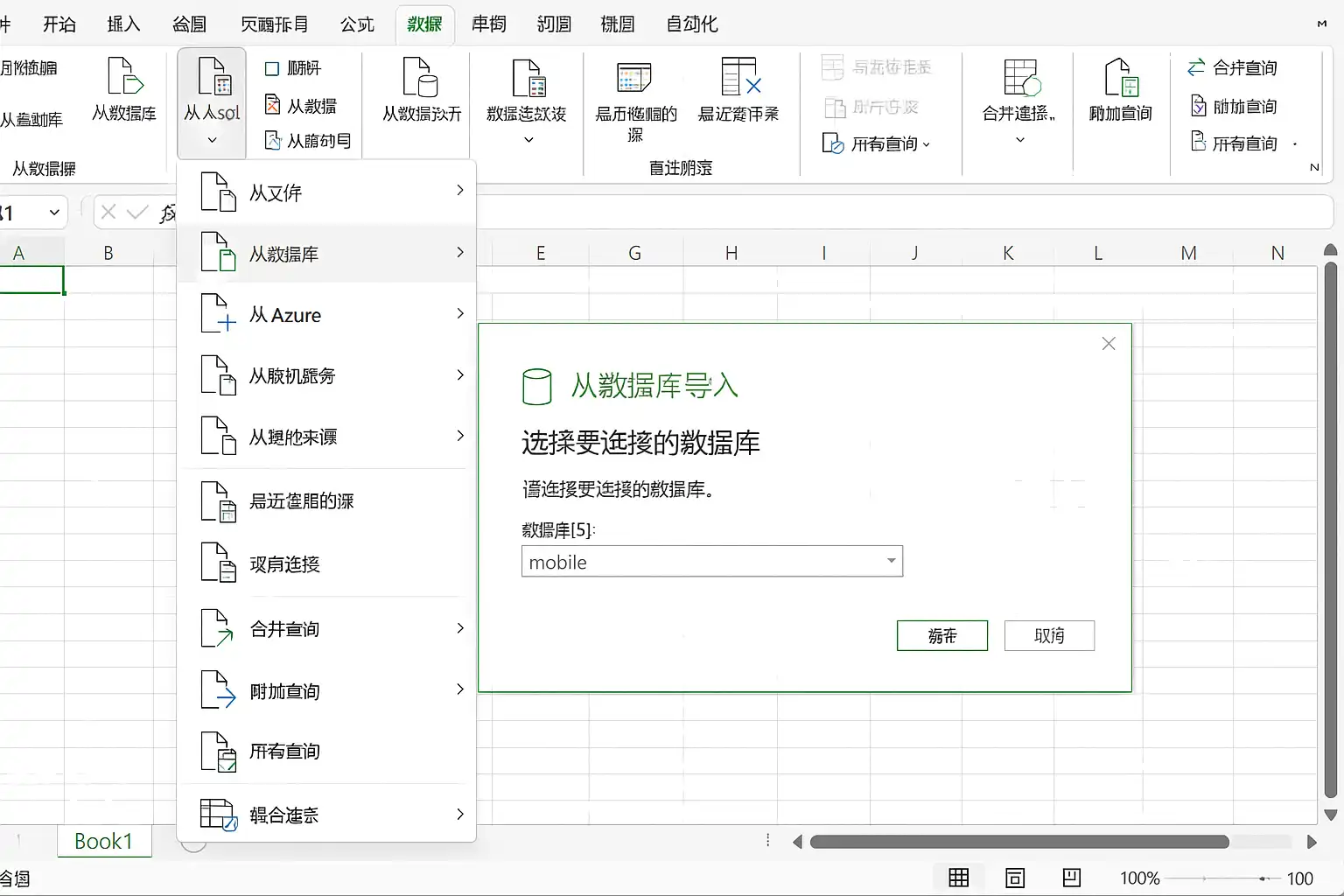The height and width of the screenshot is (896, 1344).
Task: Expand the name box dropdown arrow
Action: pos(54,213)
